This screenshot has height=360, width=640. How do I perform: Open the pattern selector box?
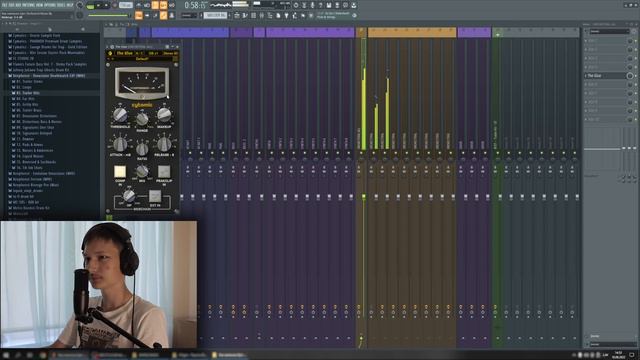[215, 15]
